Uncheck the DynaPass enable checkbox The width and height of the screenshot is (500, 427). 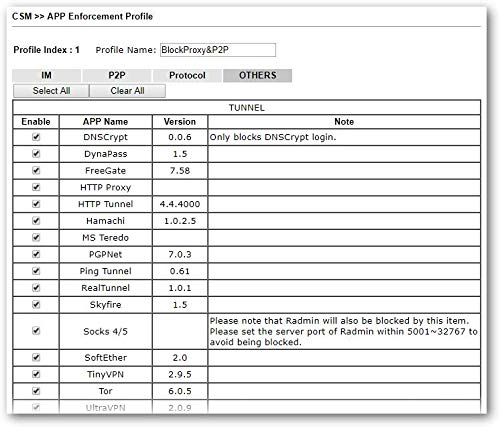pos(36,154)
